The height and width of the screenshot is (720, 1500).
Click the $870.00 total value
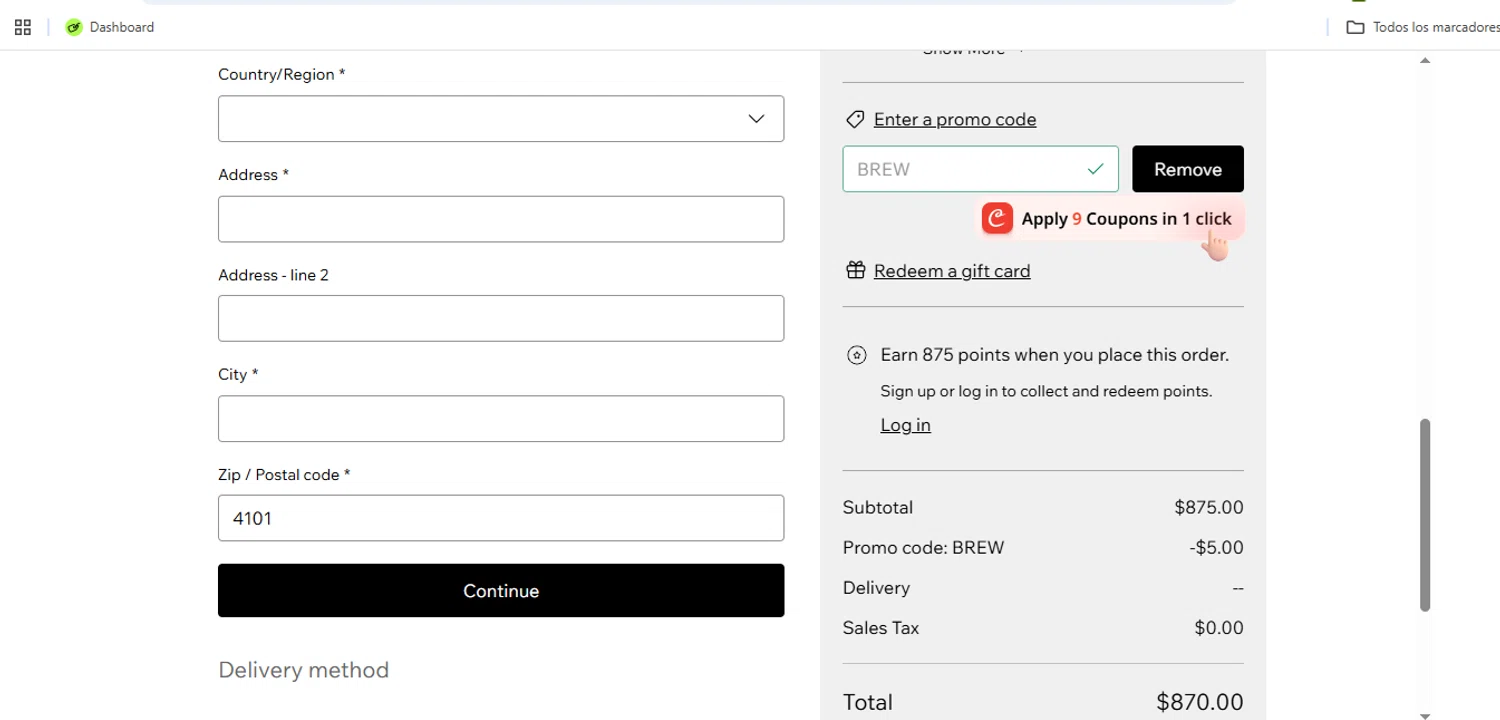point(1200,702)
